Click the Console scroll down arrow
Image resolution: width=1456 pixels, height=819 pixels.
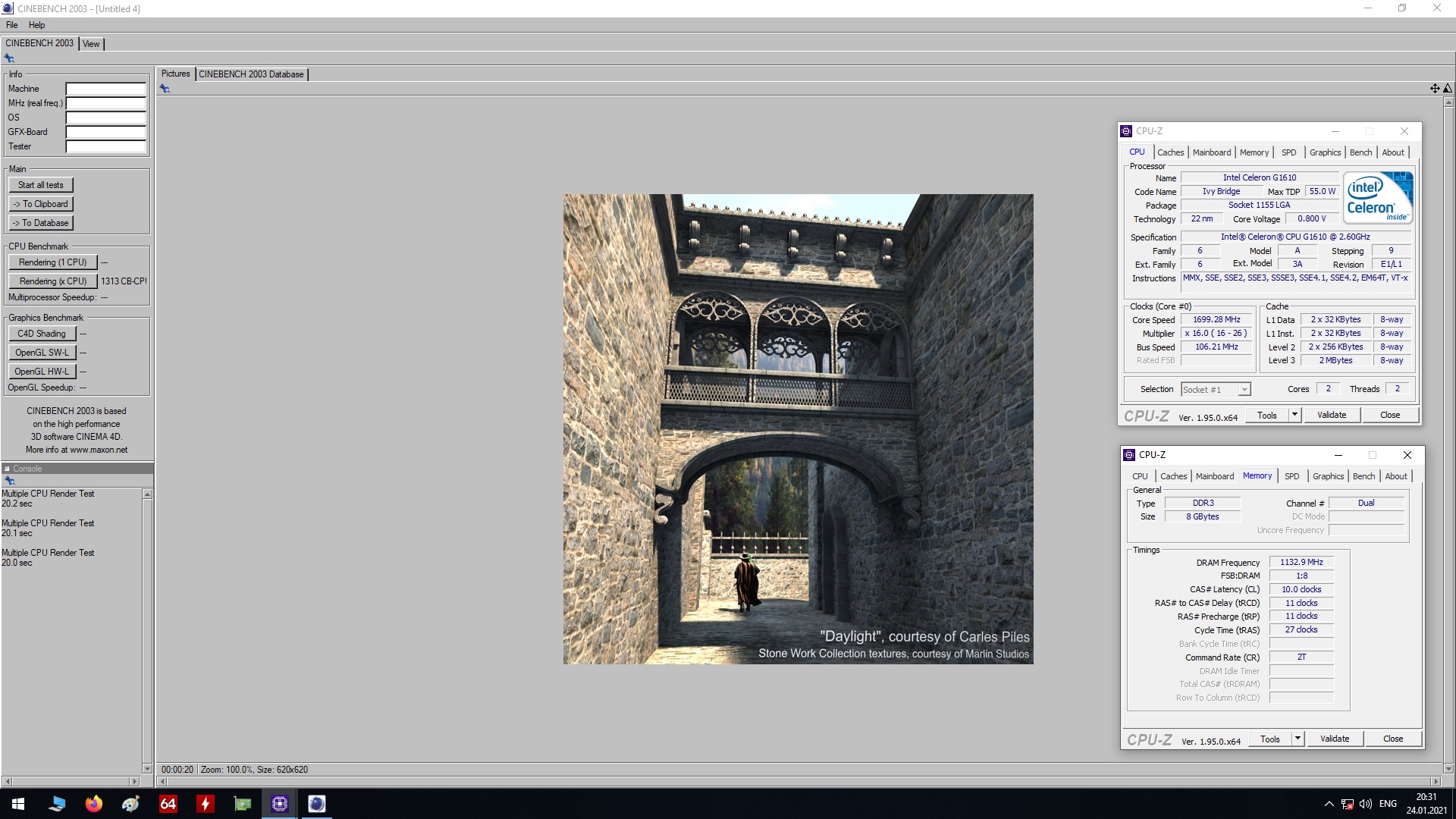(147, 768)
